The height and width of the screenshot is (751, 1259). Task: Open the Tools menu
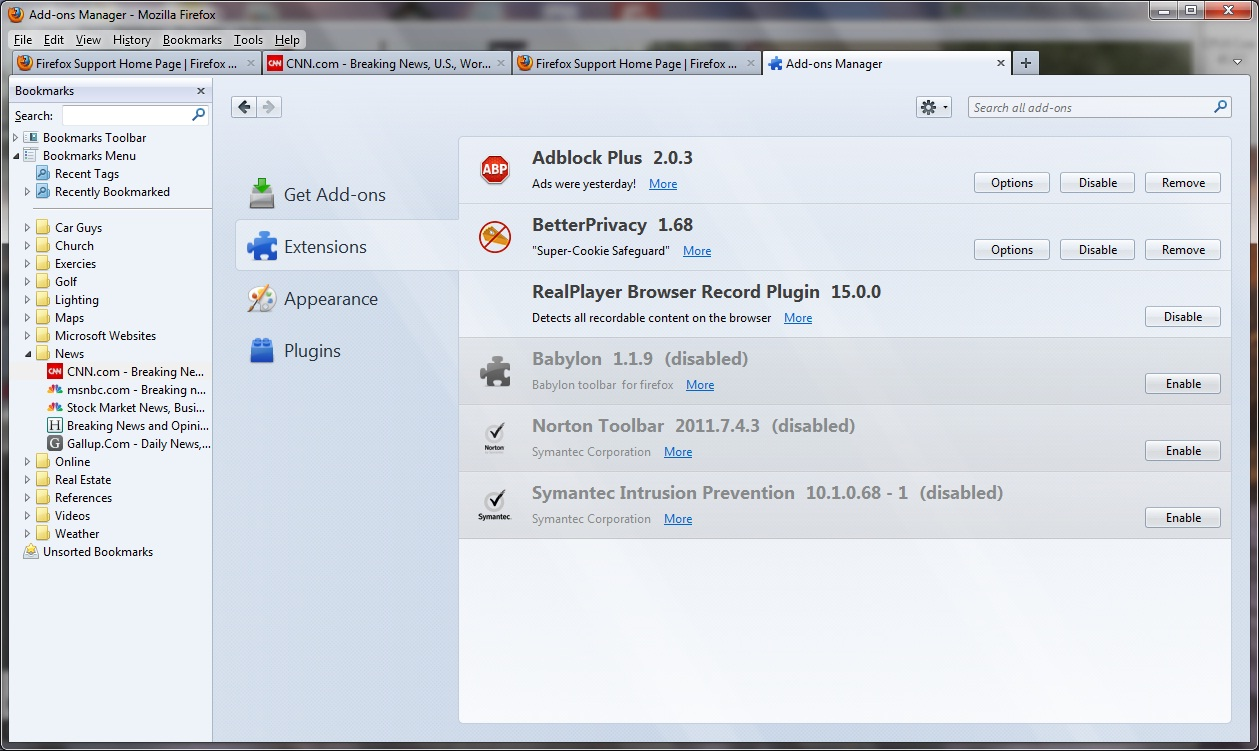(x=248, y=40)
